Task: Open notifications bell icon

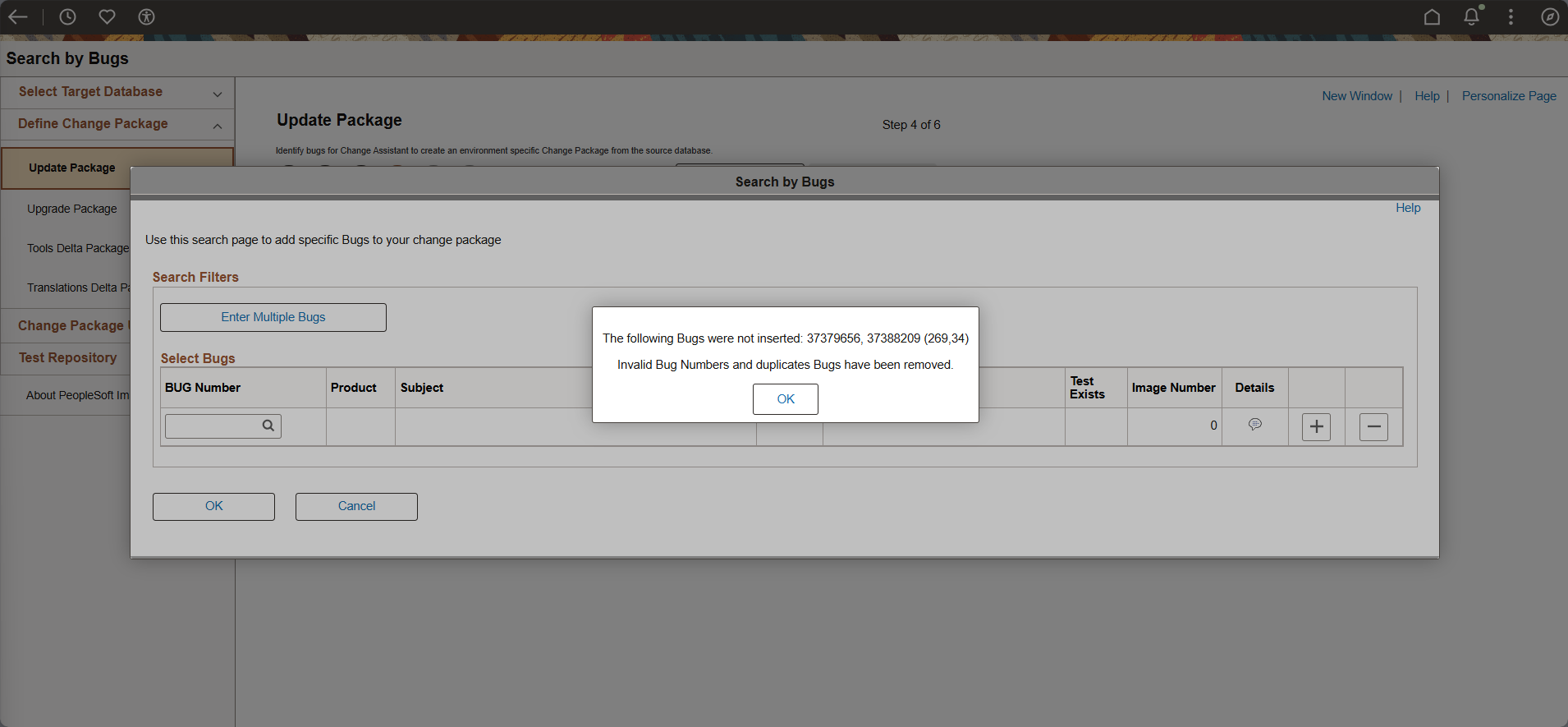Action: [1471, 16]
